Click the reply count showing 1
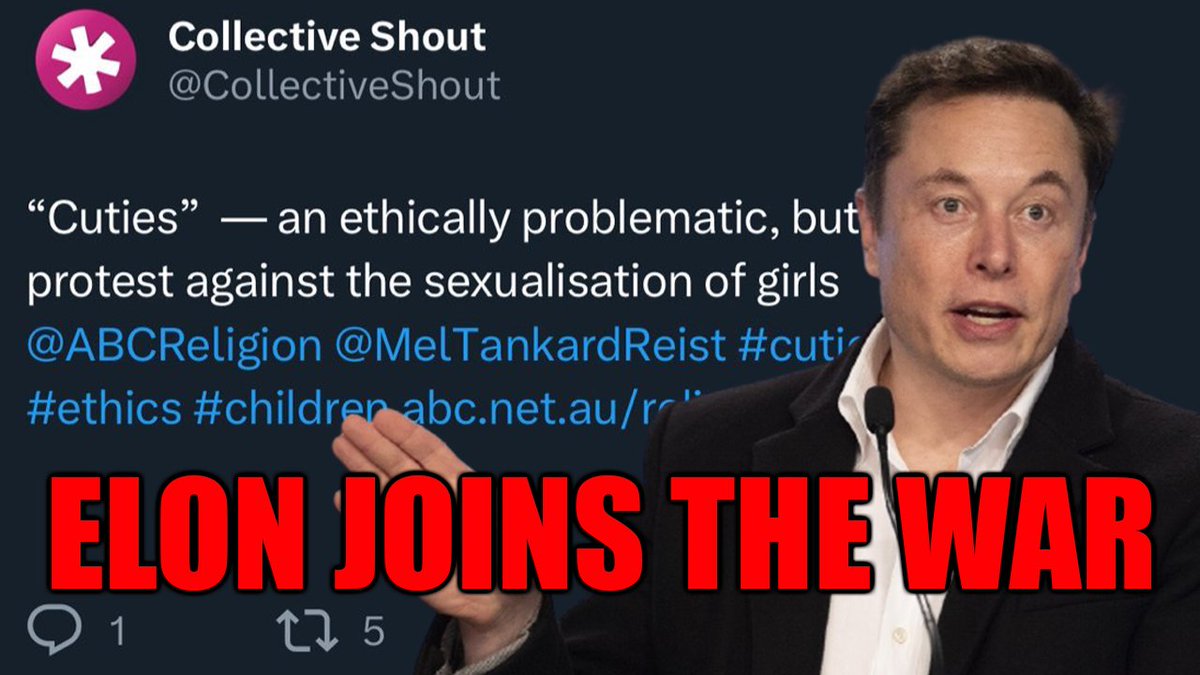1200x675 pixels. tap(116, 632)
